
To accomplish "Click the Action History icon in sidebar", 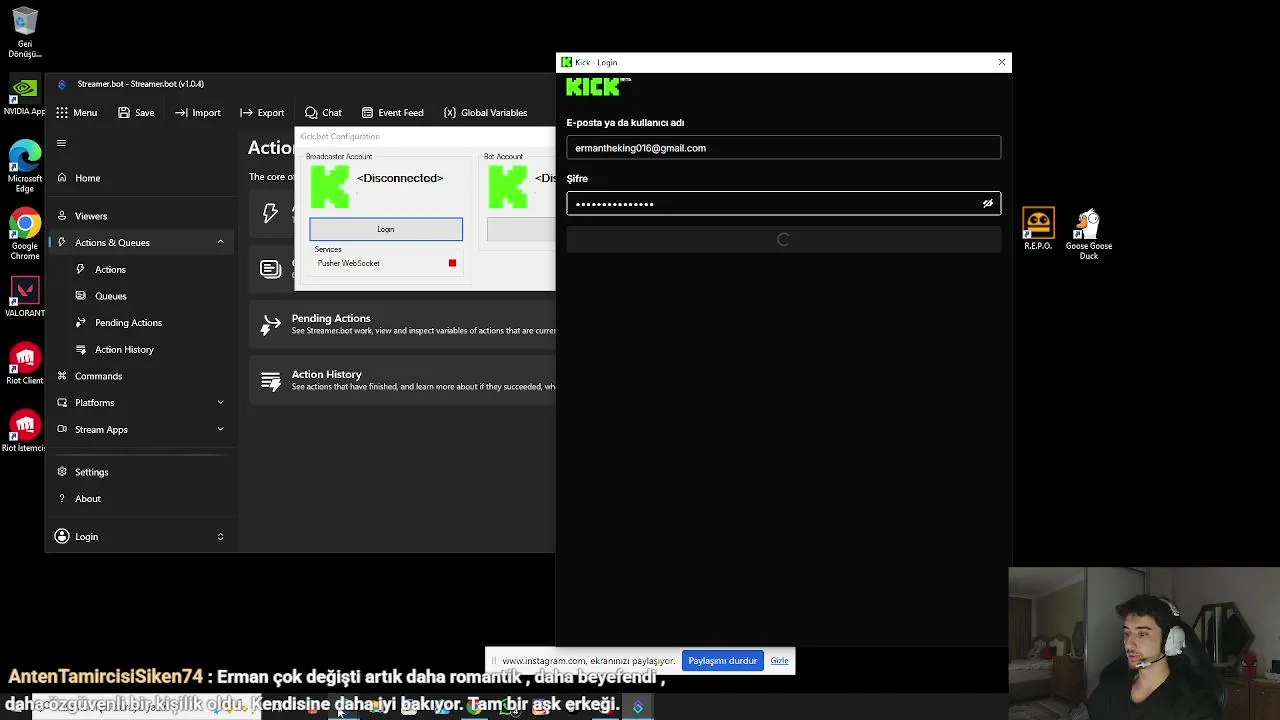I will (81, 350).
